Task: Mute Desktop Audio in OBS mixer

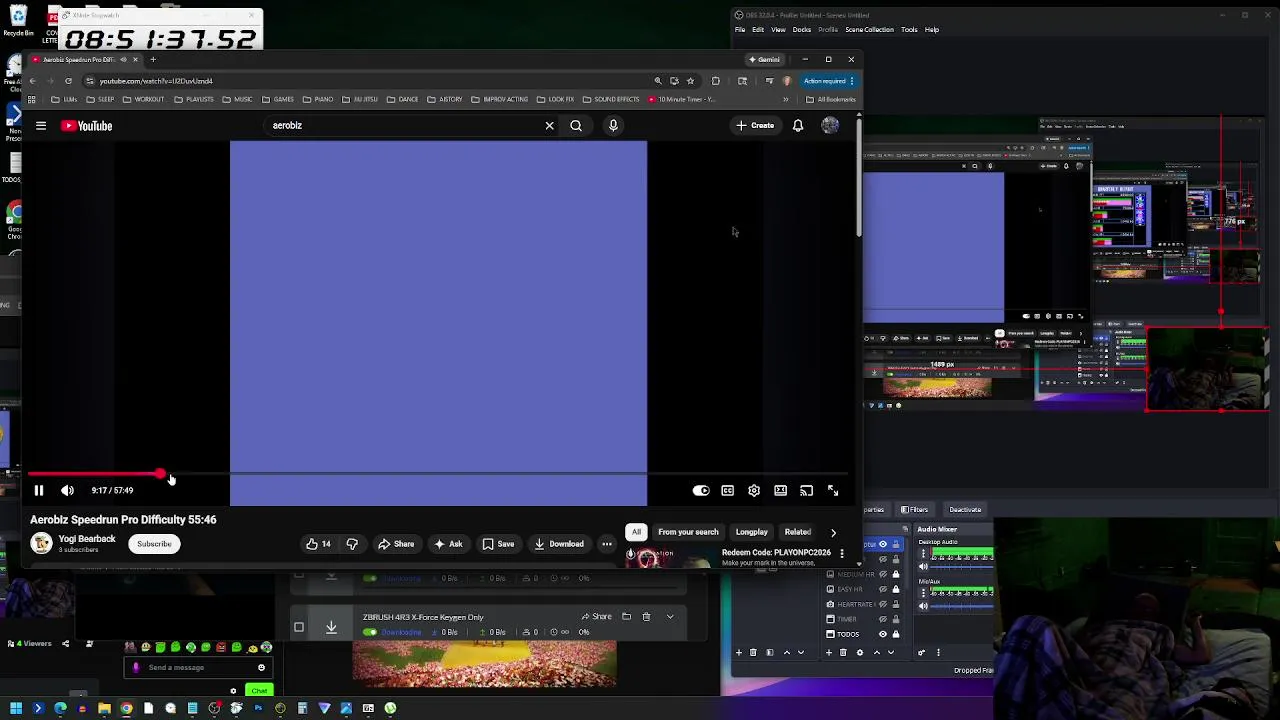Action: point(923,567)
